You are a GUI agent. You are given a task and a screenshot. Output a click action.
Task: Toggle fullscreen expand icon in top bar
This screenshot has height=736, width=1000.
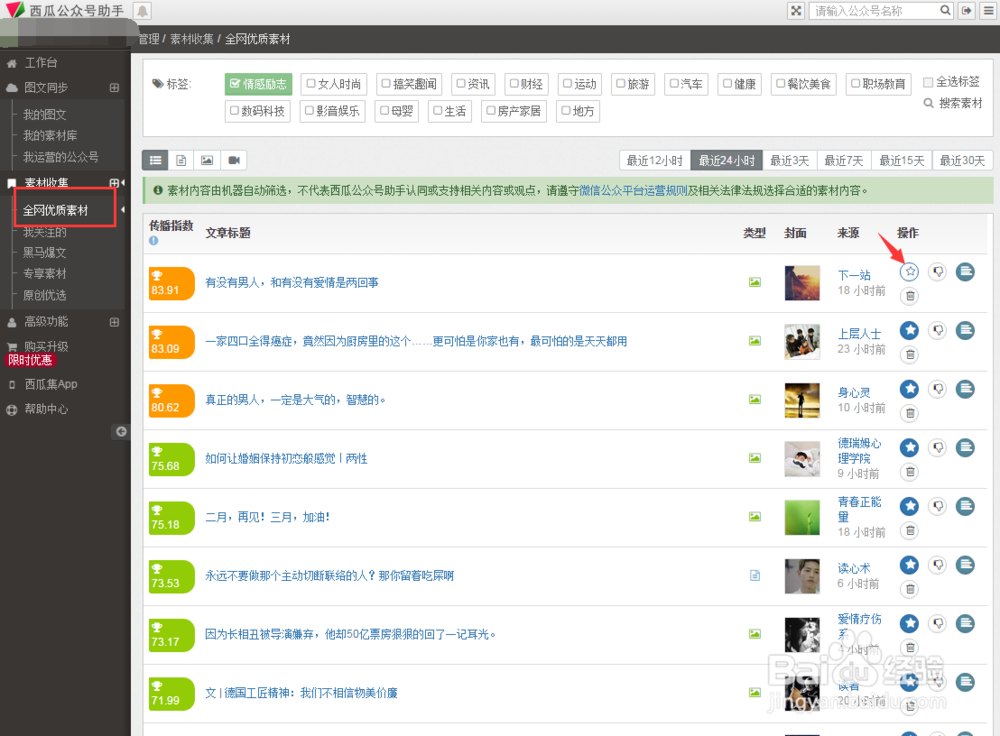point(796,10)
